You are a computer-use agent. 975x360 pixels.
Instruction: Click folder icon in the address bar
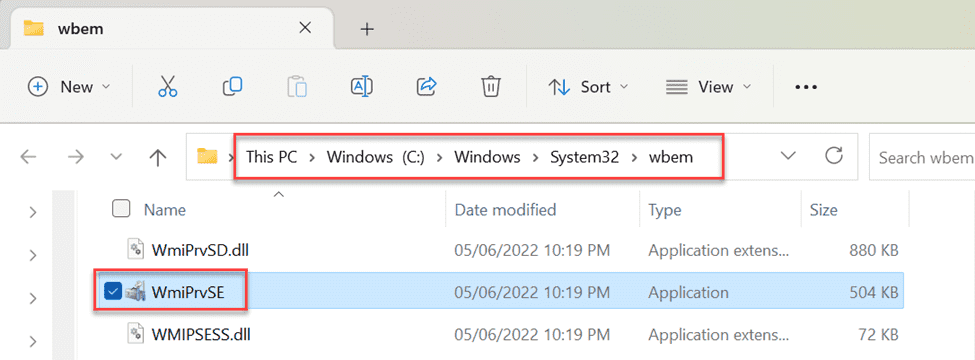click(x=206, y=156)
